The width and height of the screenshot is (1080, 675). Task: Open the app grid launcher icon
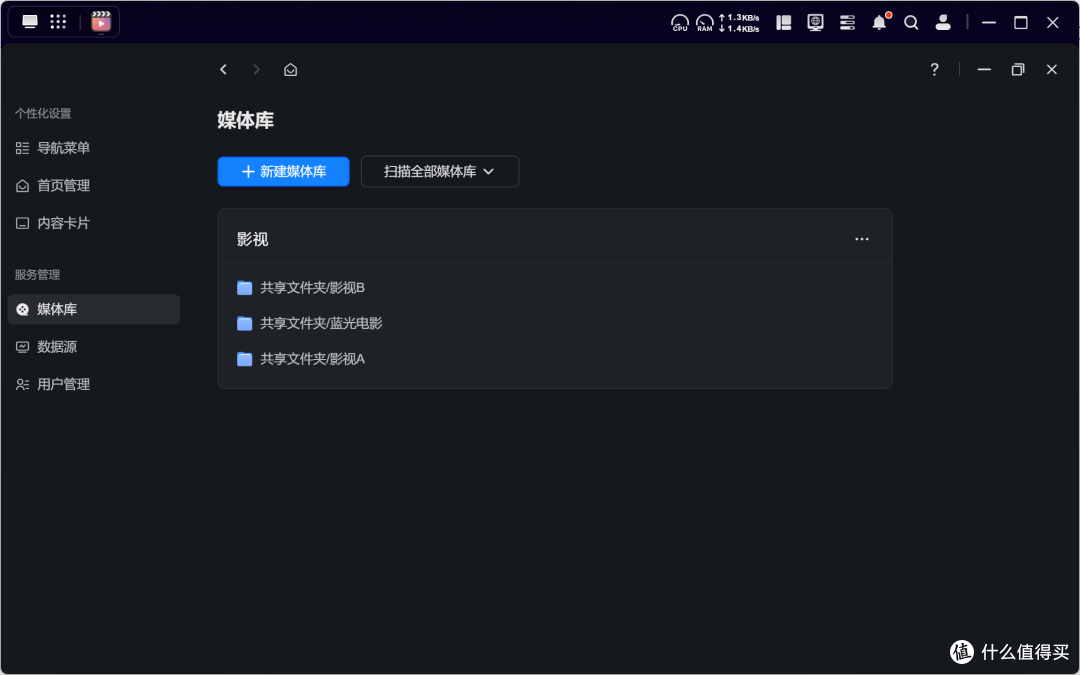pyautogui.click(x=58, y=21)
